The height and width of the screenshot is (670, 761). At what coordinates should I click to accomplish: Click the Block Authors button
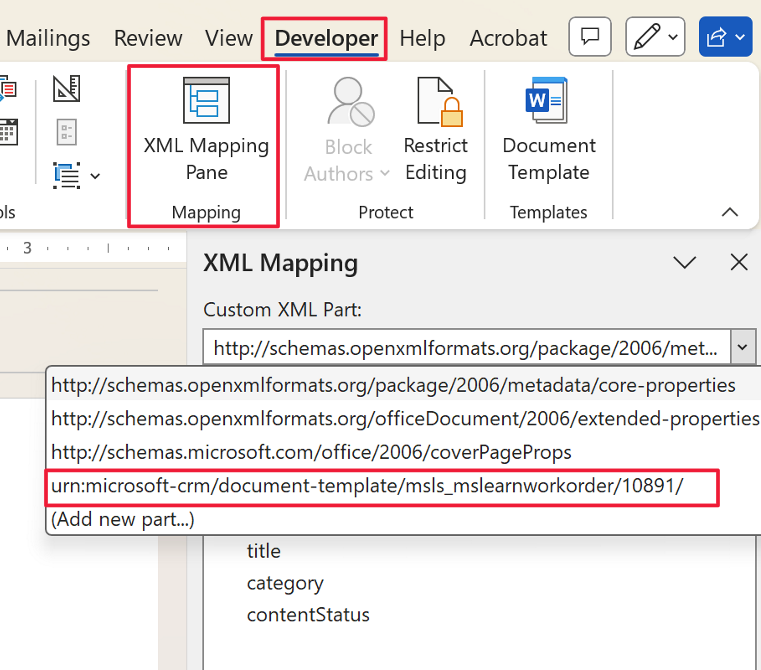click(347, 130)
